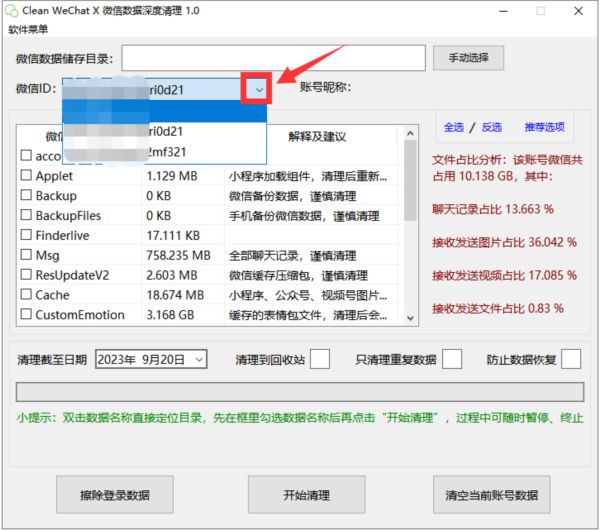Toggle the 清理到回收站 checkbox
The width and height of the screenshot is (600, 530).
(x=320, y=359)
